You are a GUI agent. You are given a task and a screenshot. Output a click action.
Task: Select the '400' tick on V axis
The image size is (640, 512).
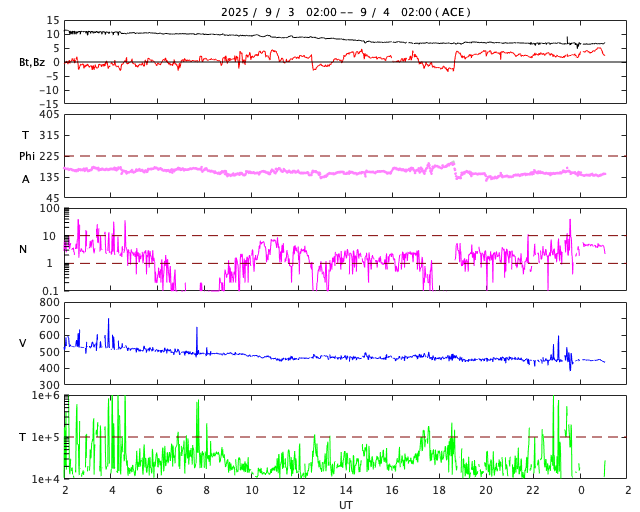(x=49, y=368)
